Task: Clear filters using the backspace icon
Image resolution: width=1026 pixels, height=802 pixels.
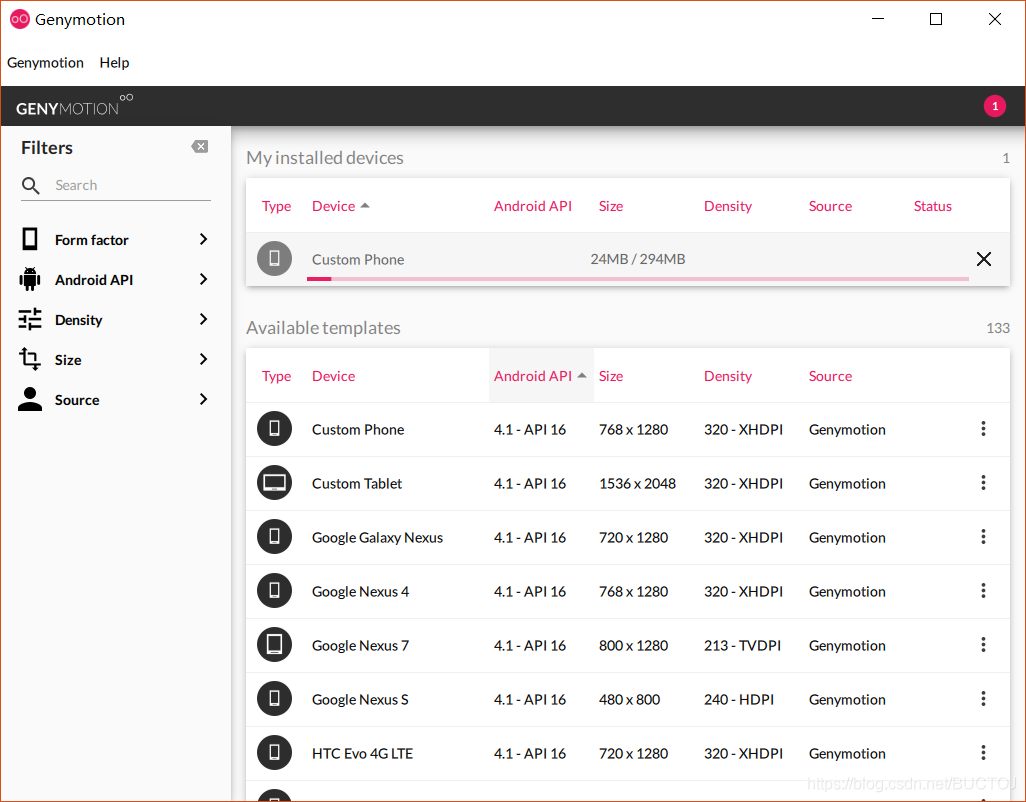Action: [x=200, y=147]
